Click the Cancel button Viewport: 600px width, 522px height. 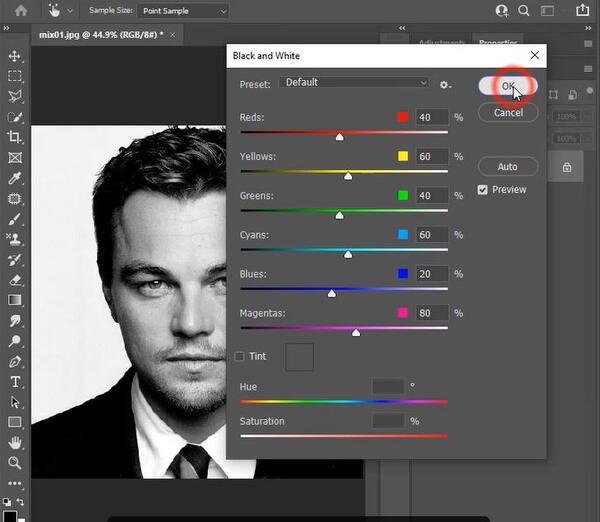click(x=508, y=113)
